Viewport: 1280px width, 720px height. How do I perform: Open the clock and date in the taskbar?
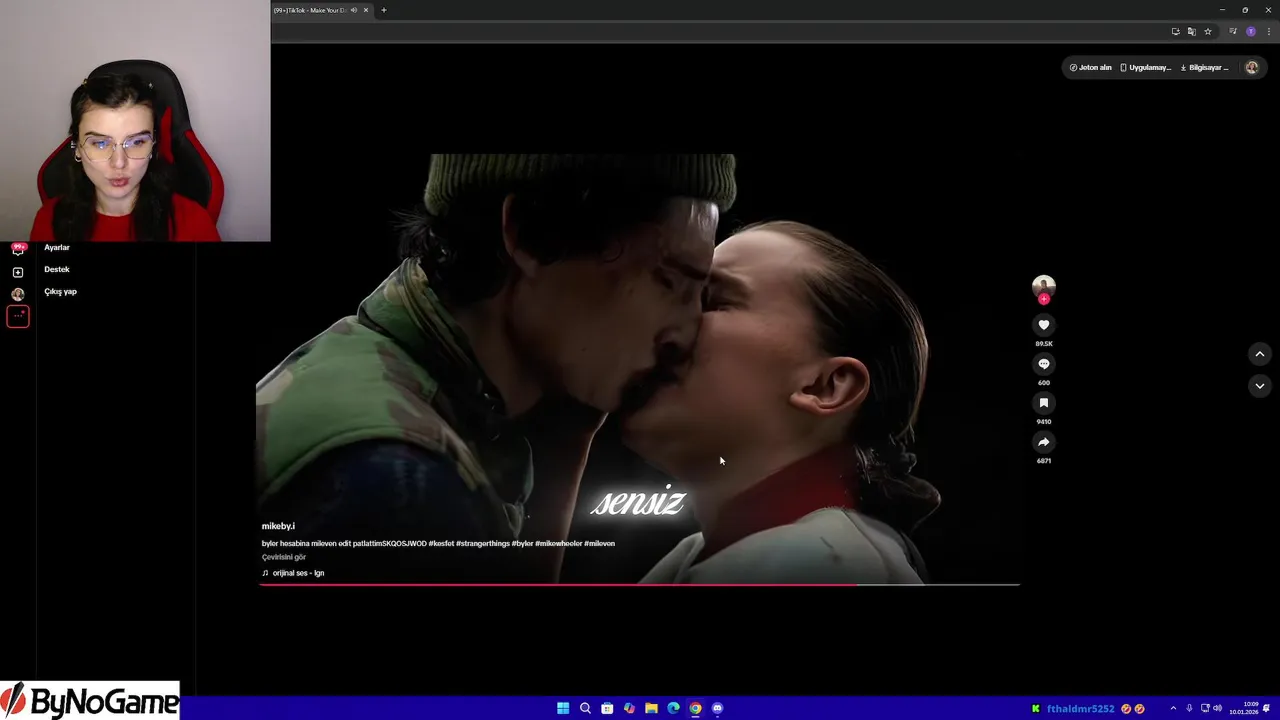click(x=1244, y=708)
